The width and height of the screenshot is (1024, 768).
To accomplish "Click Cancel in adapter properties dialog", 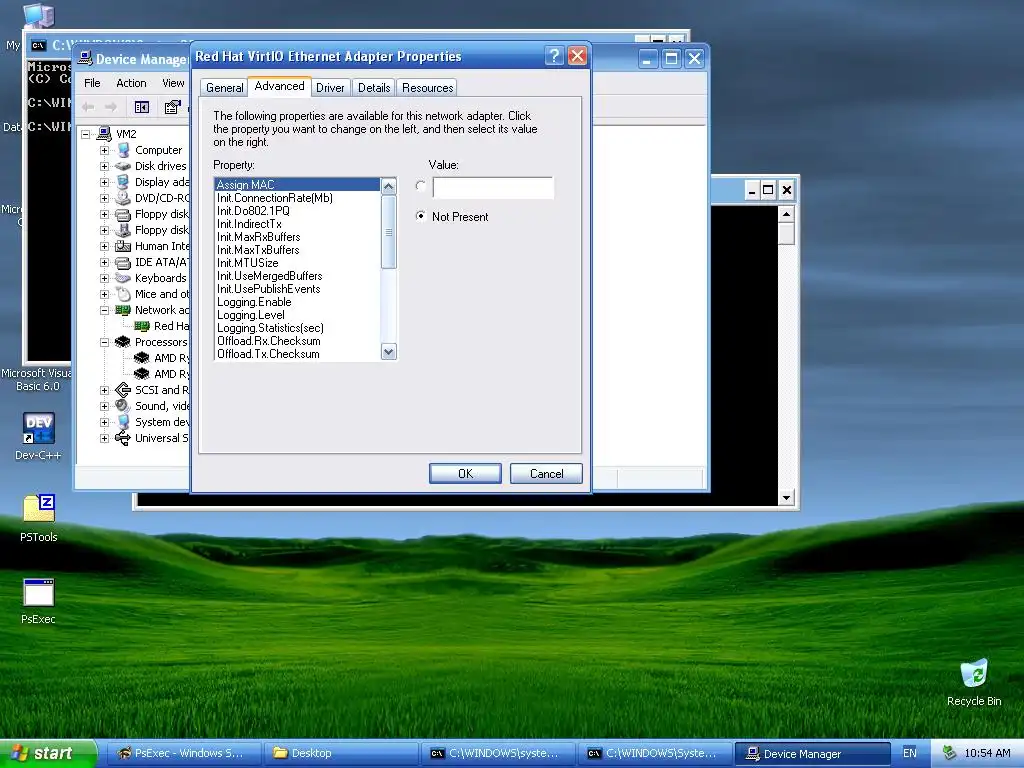I will [x=546, y=473].
